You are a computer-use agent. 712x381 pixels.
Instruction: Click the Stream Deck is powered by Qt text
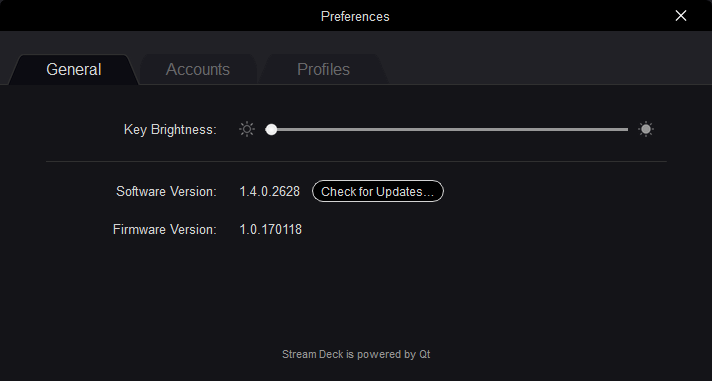(356, 354)
